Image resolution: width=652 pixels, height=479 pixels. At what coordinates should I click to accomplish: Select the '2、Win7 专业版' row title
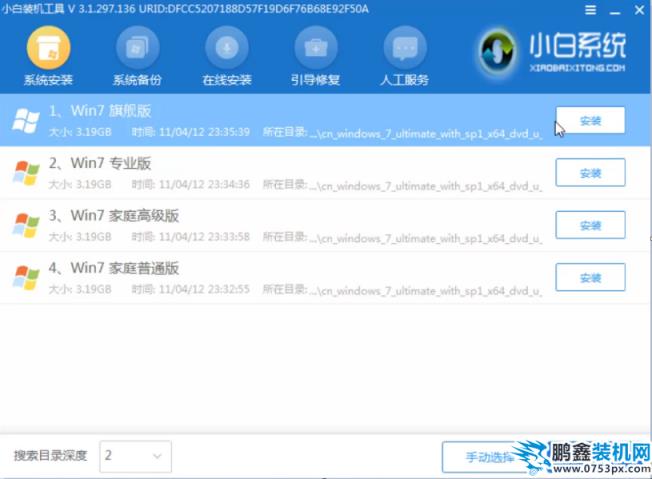pyautogui.click(x=100, y=163)
